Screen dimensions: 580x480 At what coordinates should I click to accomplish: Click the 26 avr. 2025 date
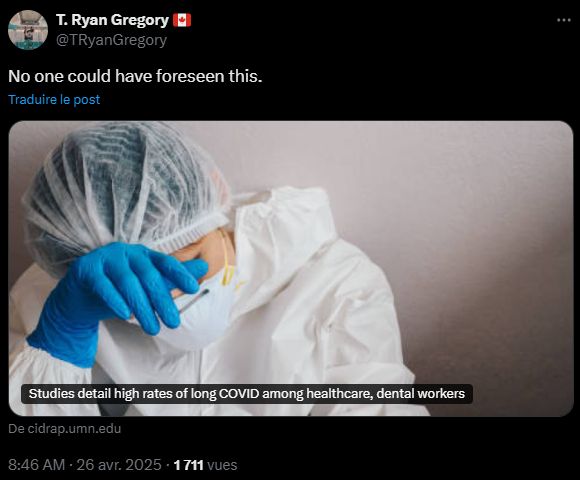click(x=119, y=465)
